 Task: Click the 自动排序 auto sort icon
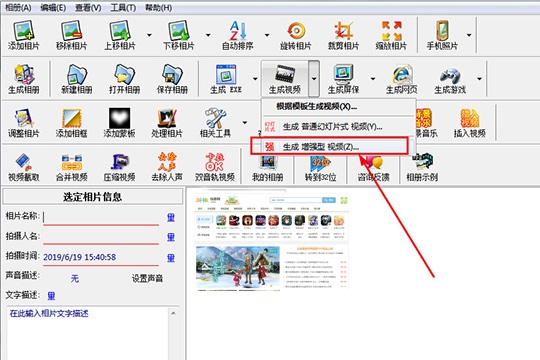(x=238, y=35)
